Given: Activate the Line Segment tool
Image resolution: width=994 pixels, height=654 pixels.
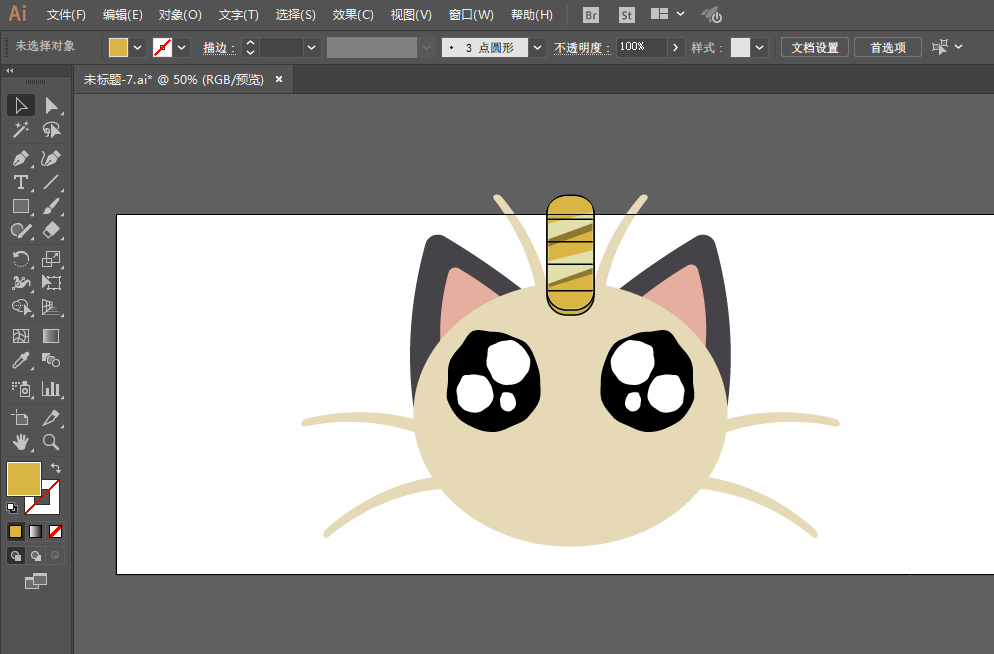Looking at the screenshot, I should (x=51, y=183).
